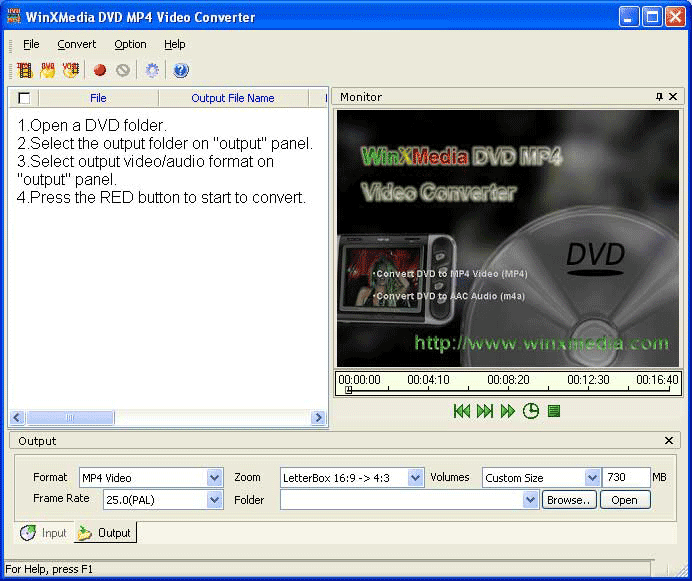The width and height of the screenshot is (692, 581).
Task: Click the fast forward playback button
Action: [x=508, y=411]
